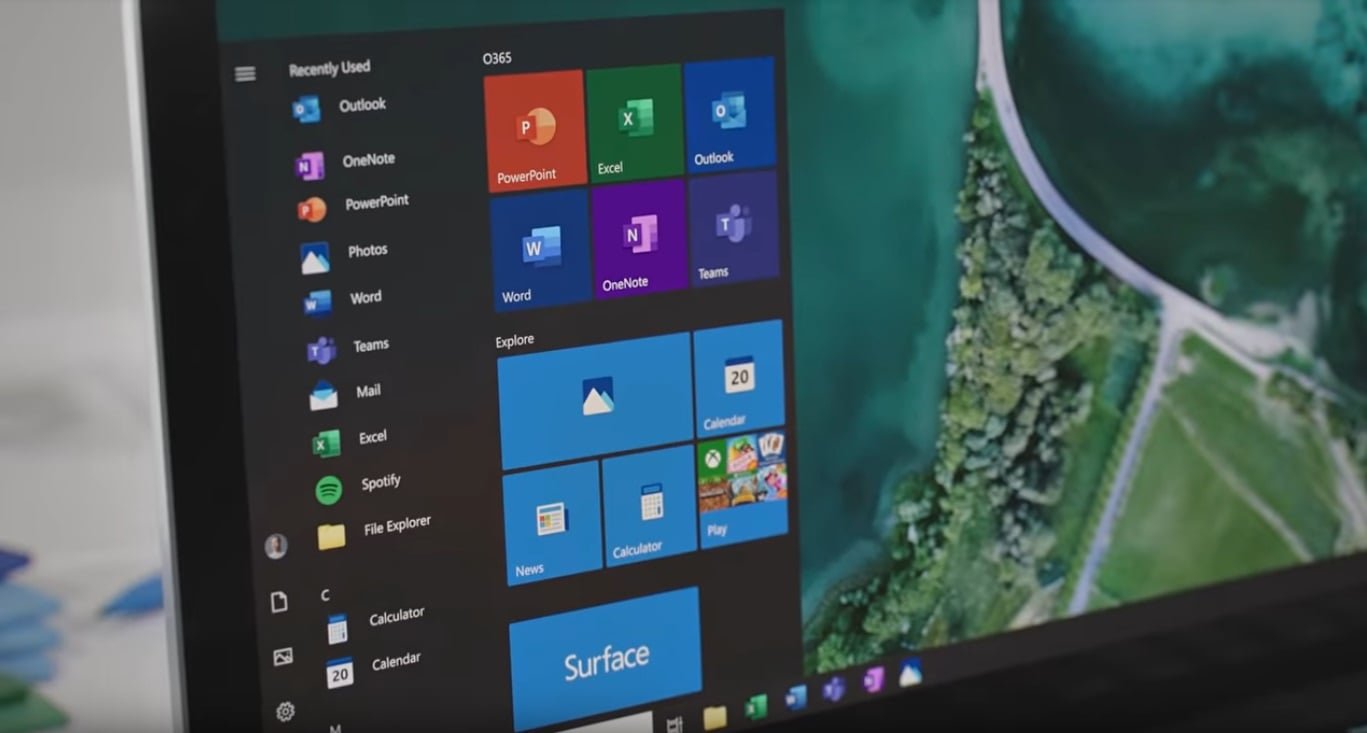Open Teams in the Recently Used list

348,348
